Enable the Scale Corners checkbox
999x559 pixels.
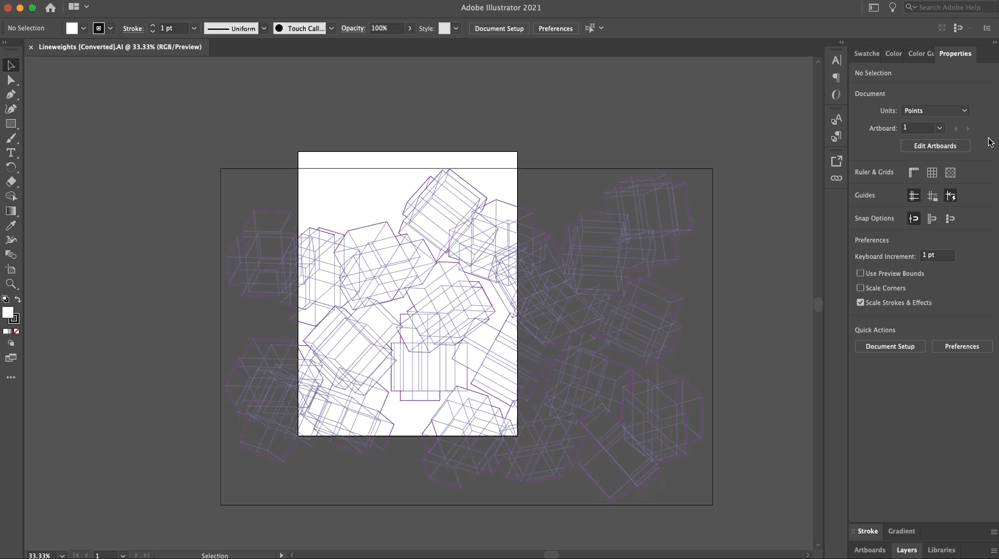(x=860, y=288)
